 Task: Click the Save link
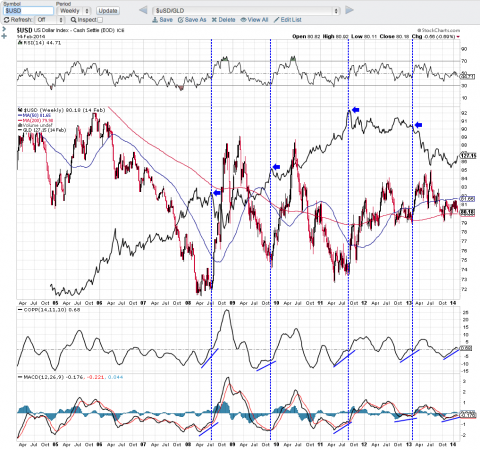click(x=162, y=20)
